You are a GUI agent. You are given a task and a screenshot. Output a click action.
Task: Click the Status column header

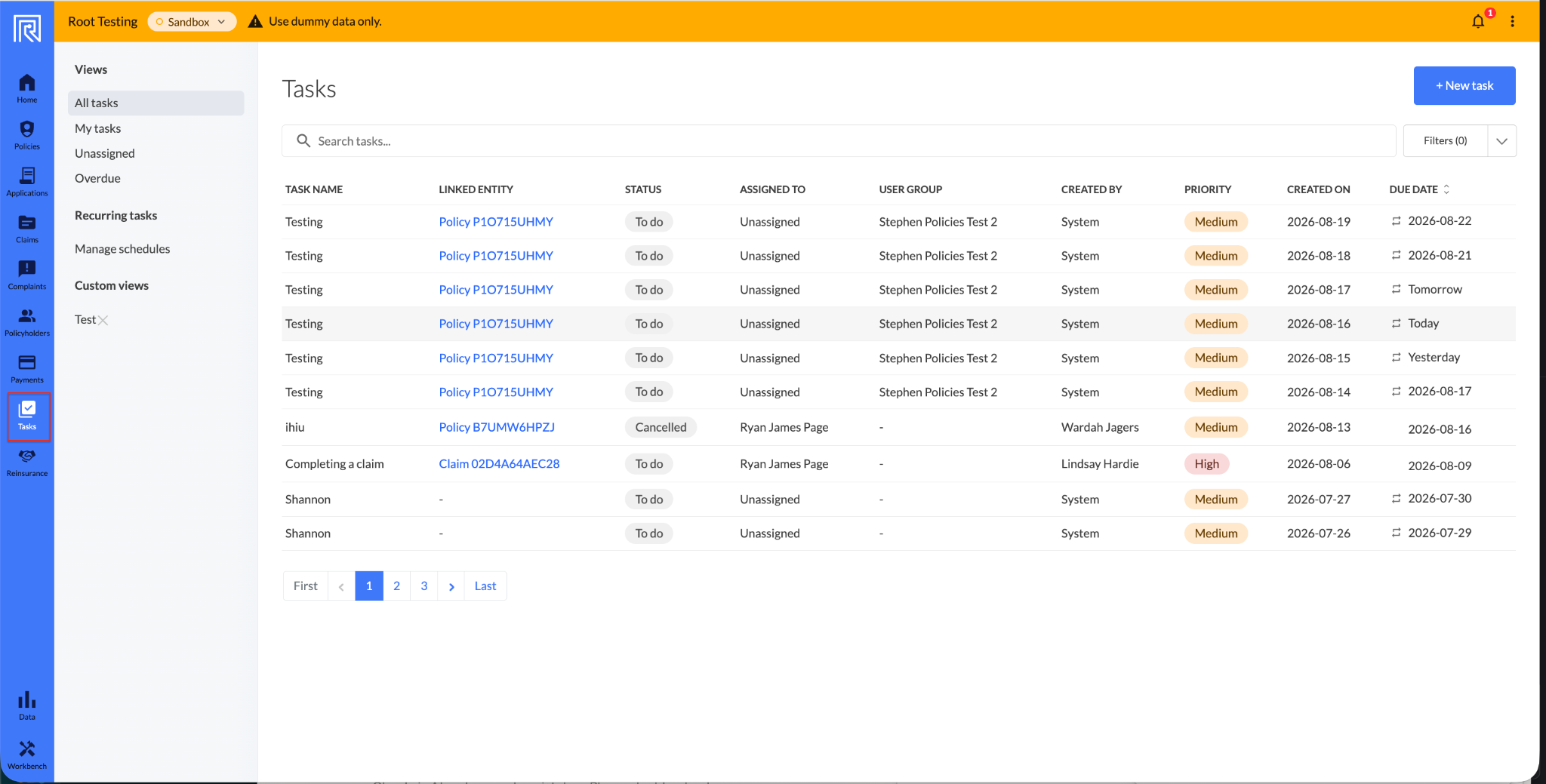pos(642,189)
